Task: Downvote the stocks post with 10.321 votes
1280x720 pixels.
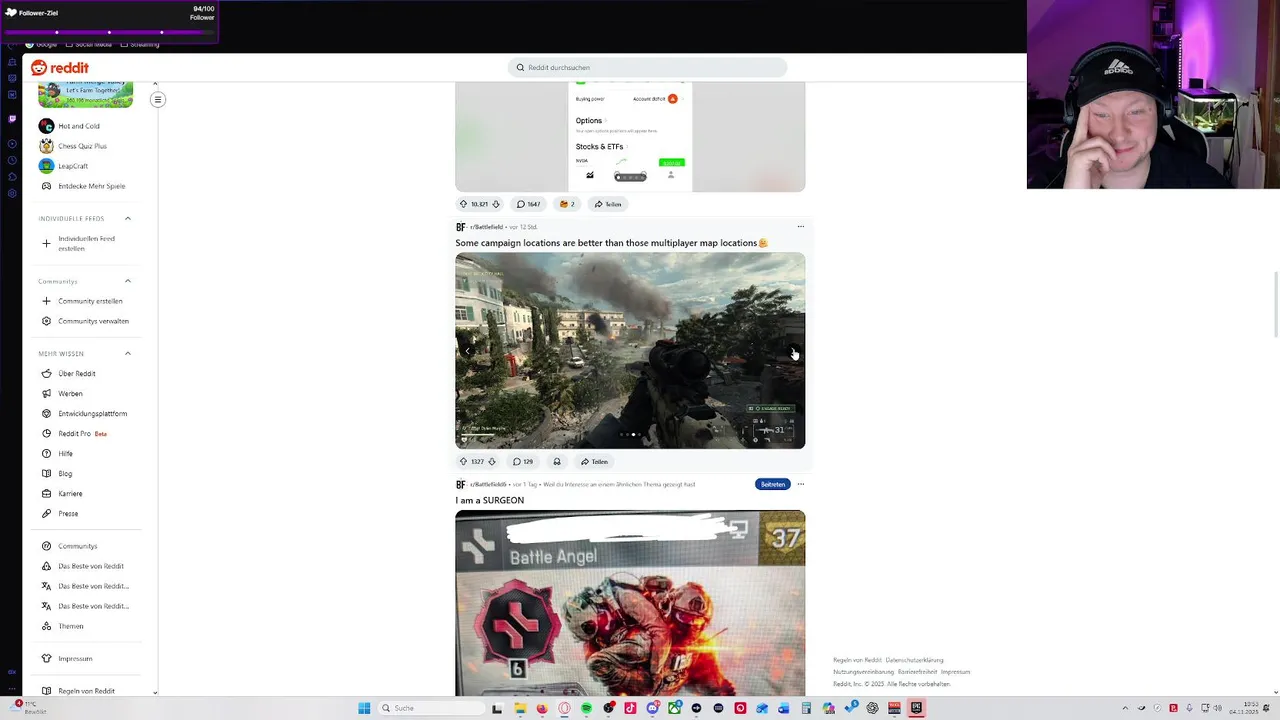Action: pyautogui.click(x=495, y=204)
